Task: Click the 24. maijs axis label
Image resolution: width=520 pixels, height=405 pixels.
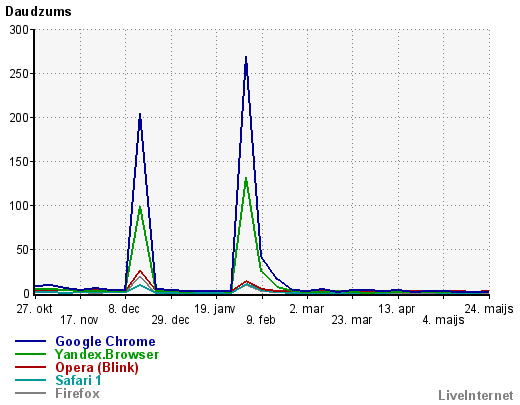Action: pyautogui.click(x=489, y=309)
